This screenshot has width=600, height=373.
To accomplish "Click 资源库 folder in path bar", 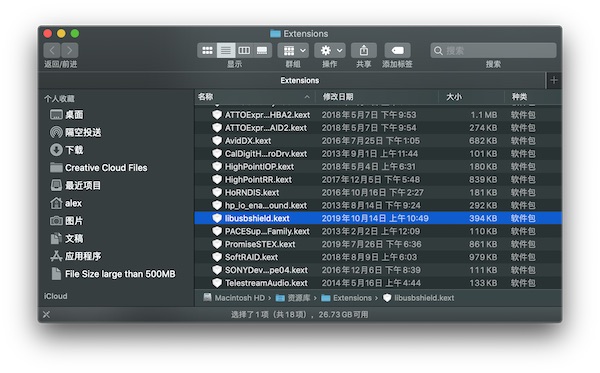I will pos(293,298).
